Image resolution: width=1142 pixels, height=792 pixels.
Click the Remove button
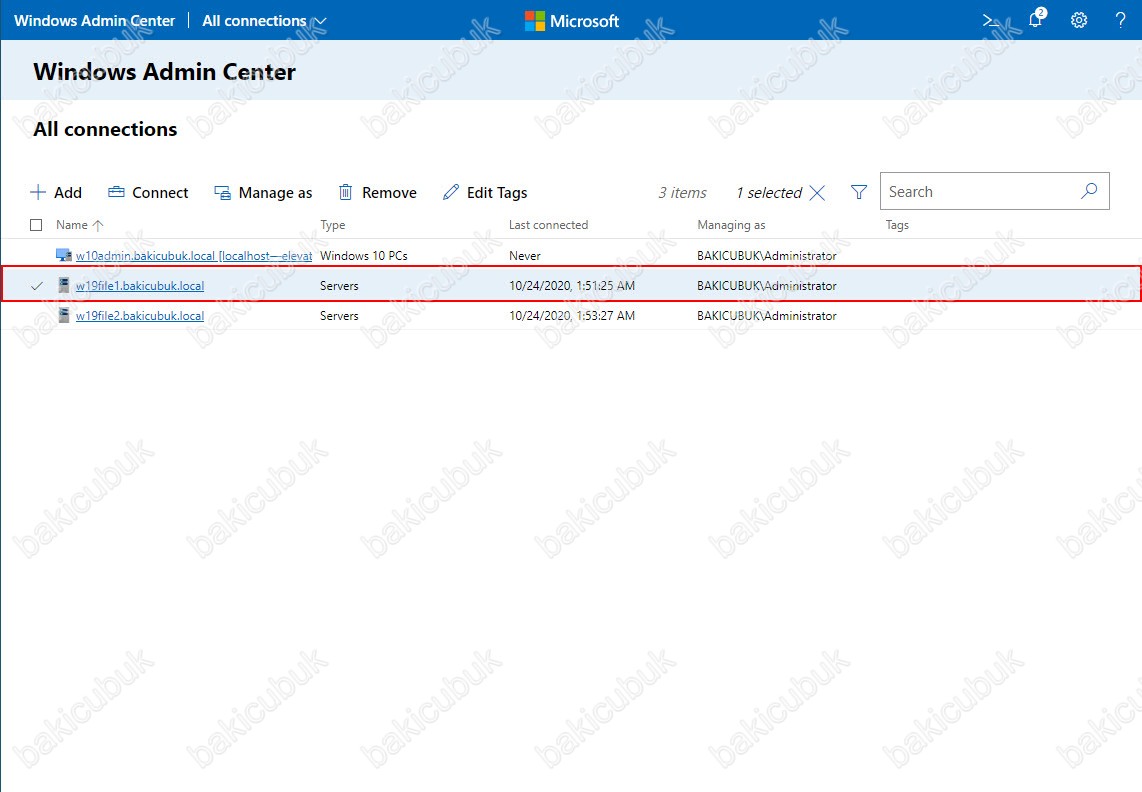[x=377, y=192]
